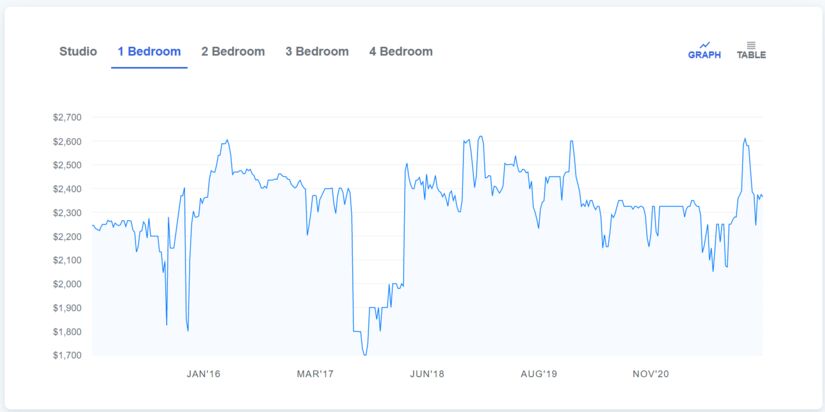Switch to the Studio tab
Image resolution: width=825 pixels, height=412 pixels.
[78, 51]
